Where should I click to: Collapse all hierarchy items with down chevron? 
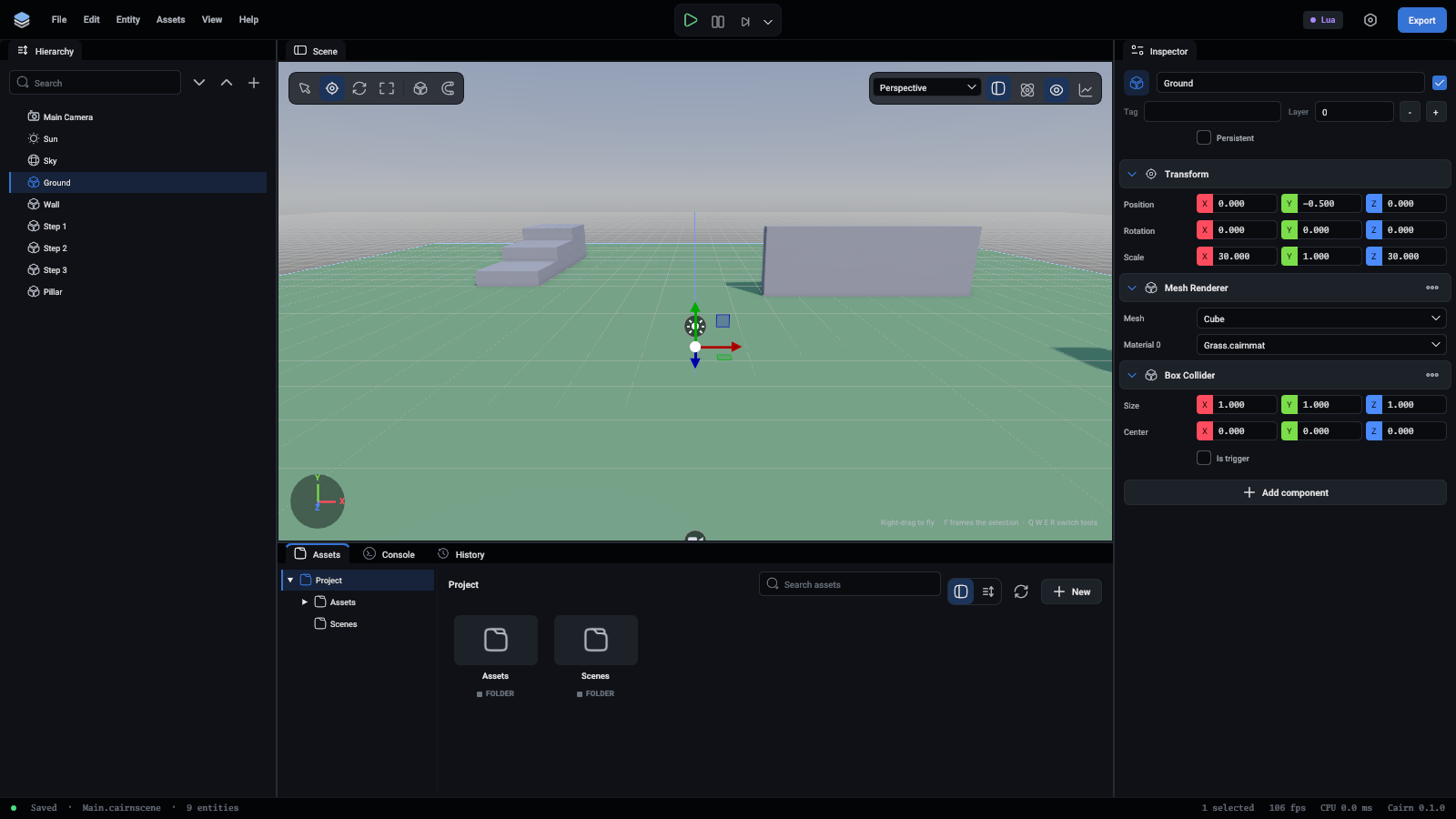coord(199,83)
